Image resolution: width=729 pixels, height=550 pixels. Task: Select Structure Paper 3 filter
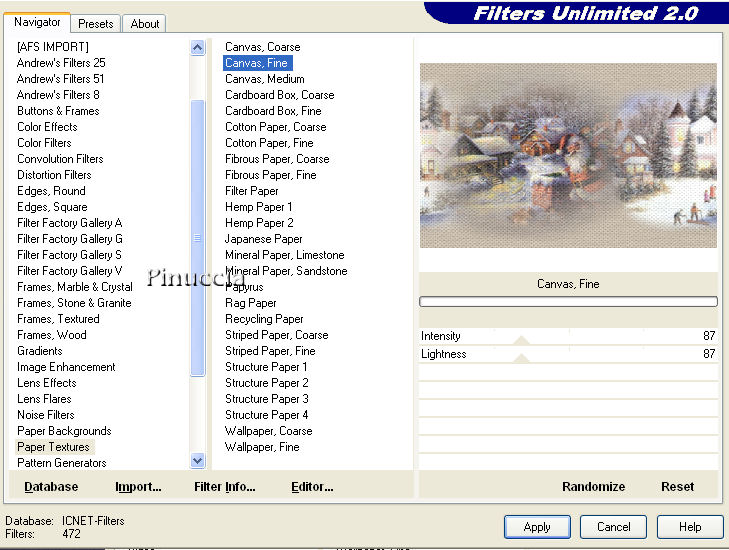(266, 399)
